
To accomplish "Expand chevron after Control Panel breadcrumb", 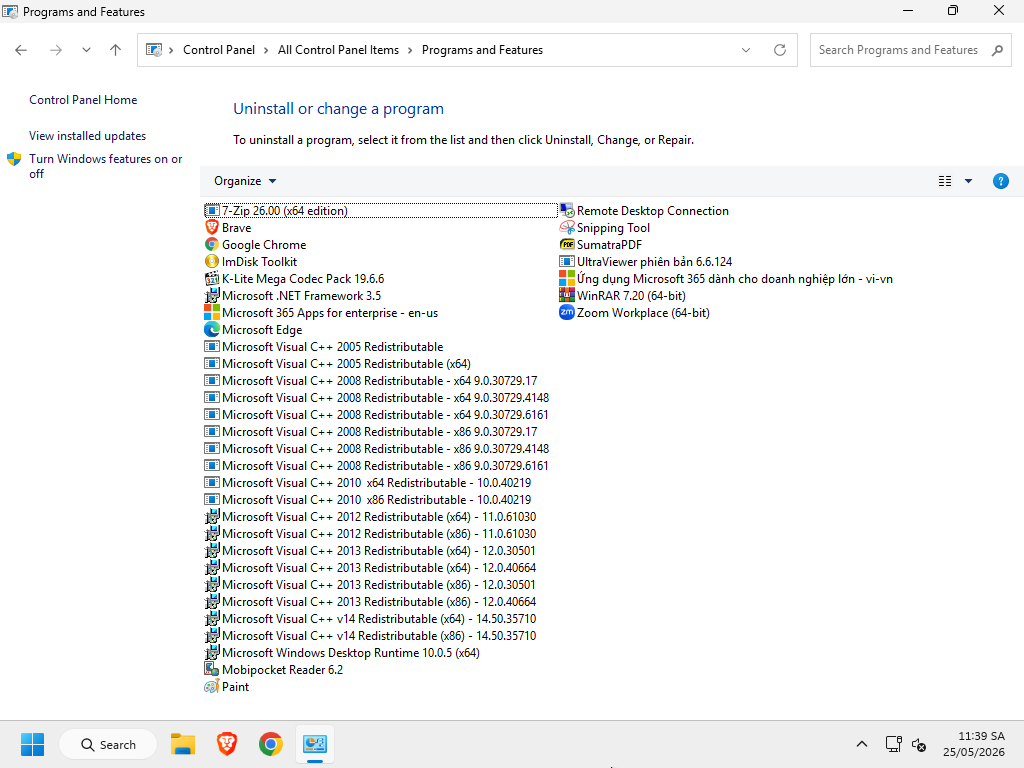I will pyautogui.click(x=266, y=50).
